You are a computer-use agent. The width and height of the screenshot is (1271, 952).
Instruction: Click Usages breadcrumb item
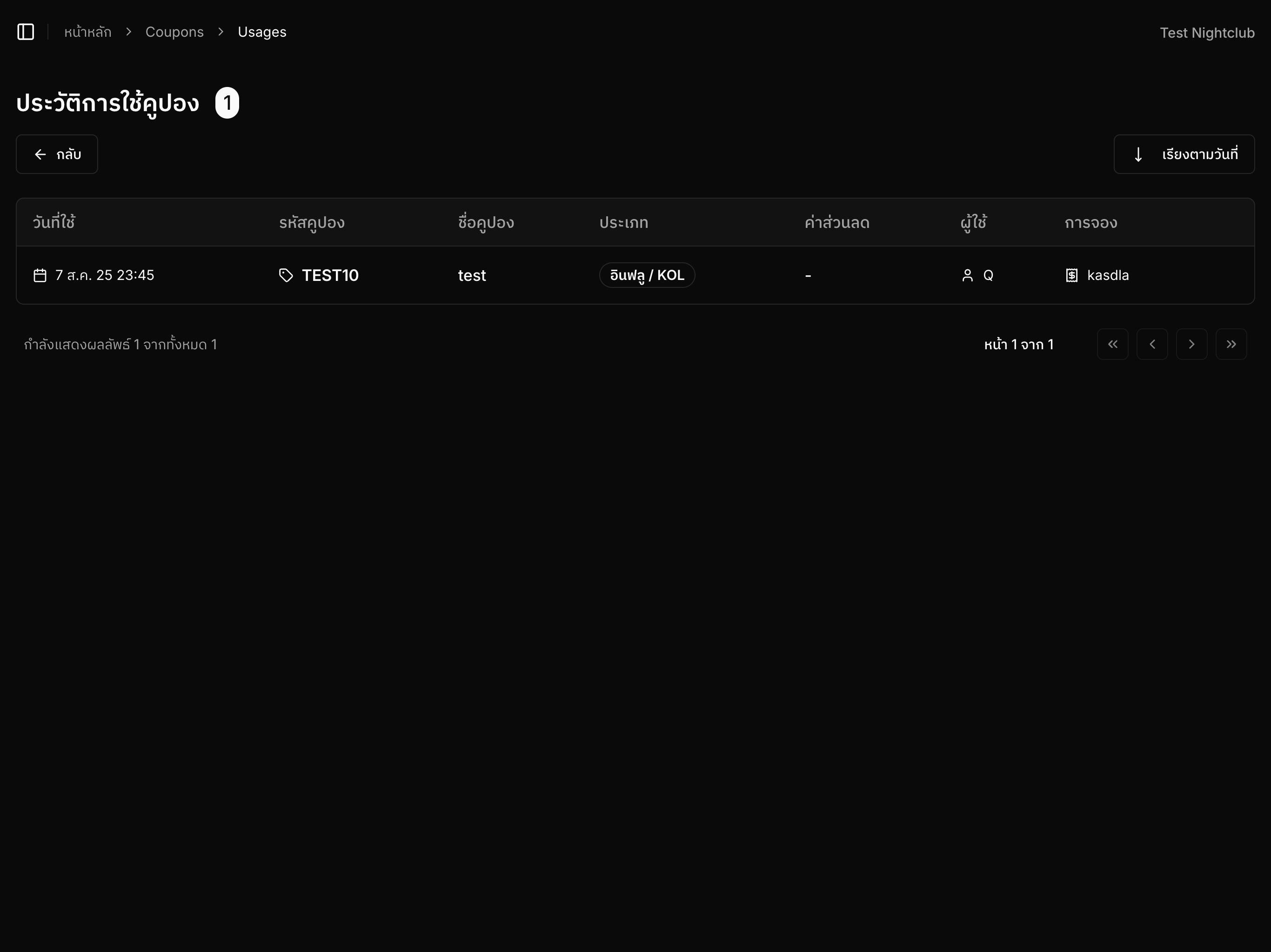262,32
